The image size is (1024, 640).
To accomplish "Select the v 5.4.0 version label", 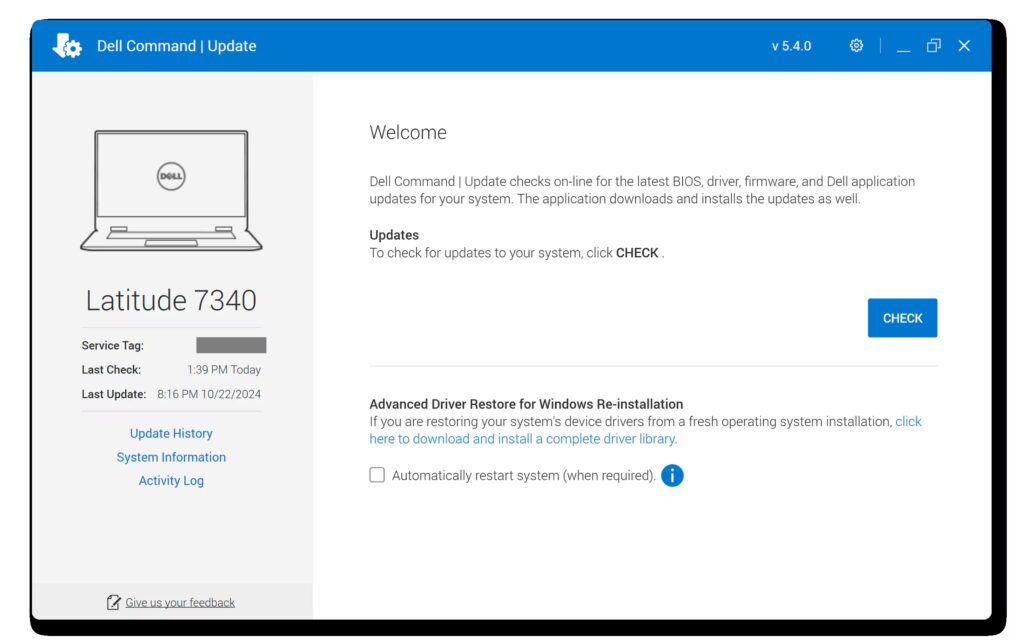I will [x=791, y=45].
